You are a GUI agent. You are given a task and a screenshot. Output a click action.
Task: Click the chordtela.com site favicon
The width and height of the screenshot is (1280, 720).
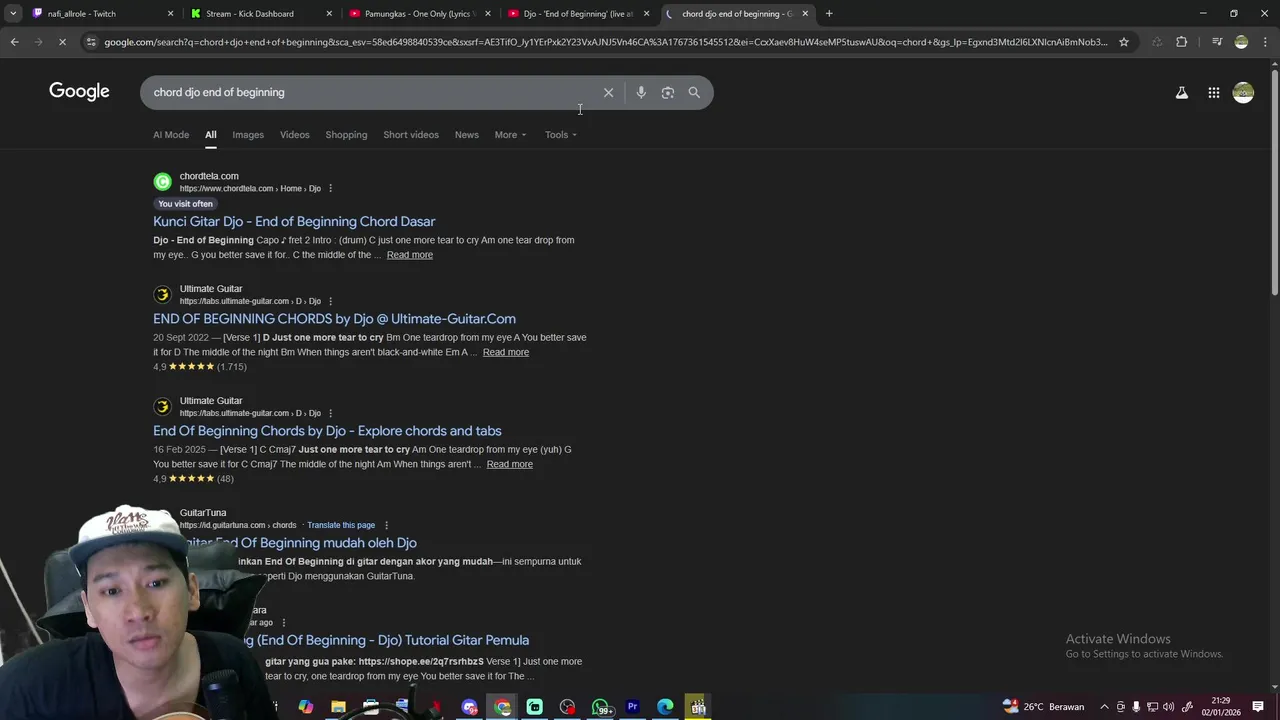(x=162, y=182)
